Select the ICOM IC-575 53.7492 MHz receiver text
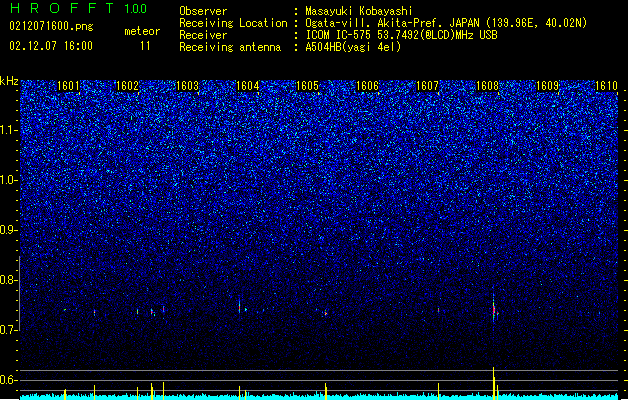This screenshot has width=629, height=400. tap(401, 35)
